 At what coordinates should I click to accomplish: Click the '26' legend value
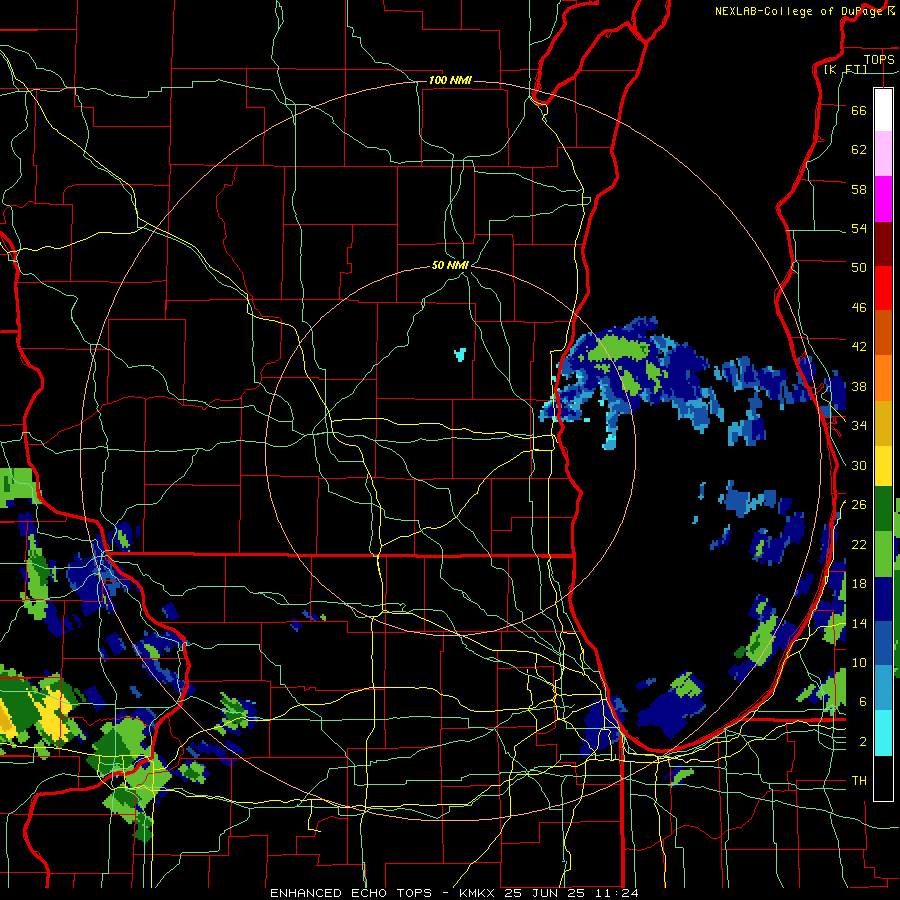pyautogui.click(x=859, y=505)
